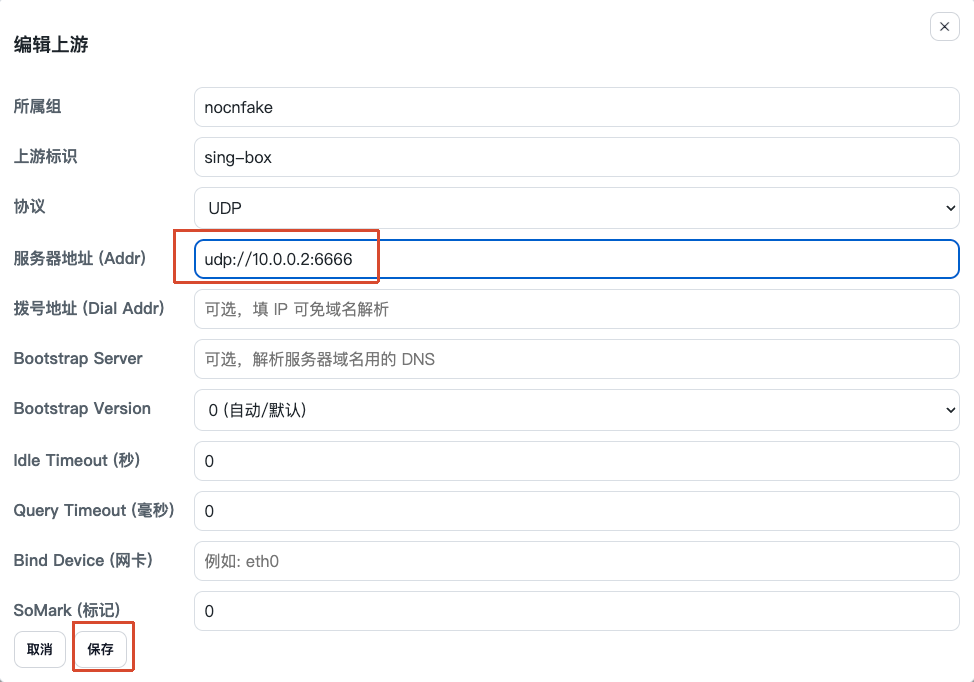This screenshot has width=974, height=682.
Task: Click the Bootstrap Version label
Action: 82,408
